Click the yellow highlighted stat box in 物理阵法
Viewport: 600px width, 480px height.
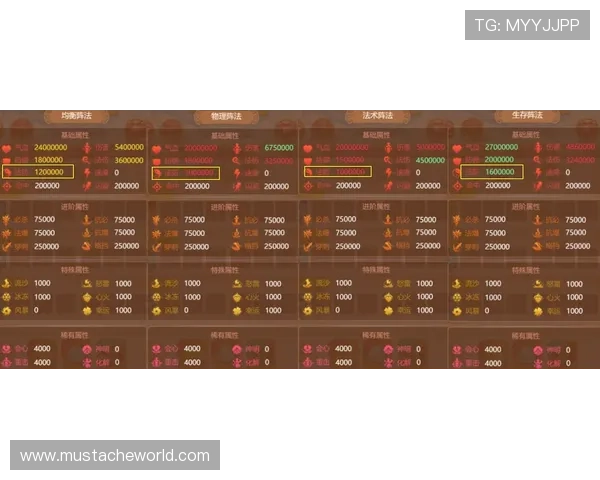(x=186, y=172)
